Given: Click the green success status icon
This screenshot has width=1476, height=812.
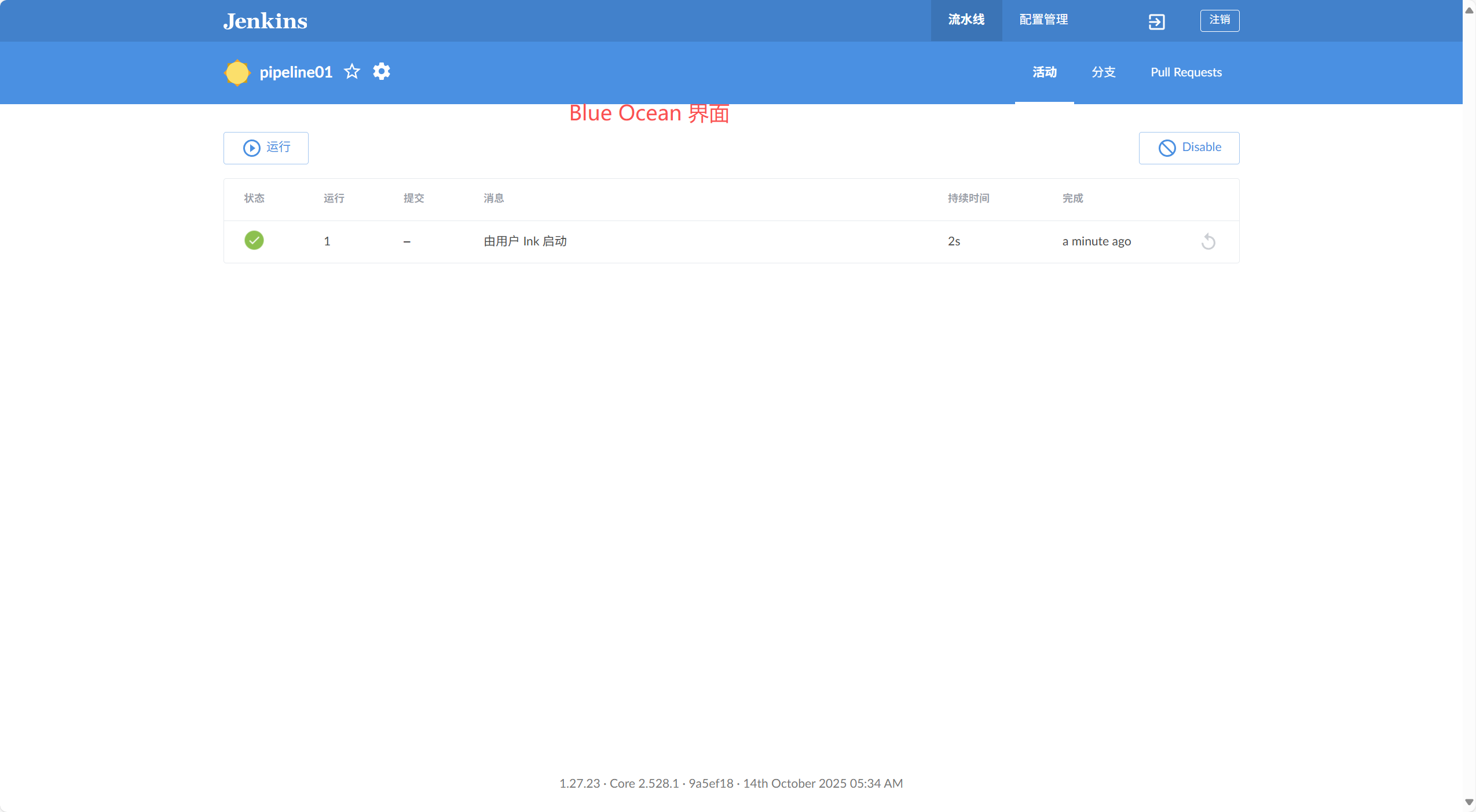Looking at the screenshot, I should pos(254,240).
